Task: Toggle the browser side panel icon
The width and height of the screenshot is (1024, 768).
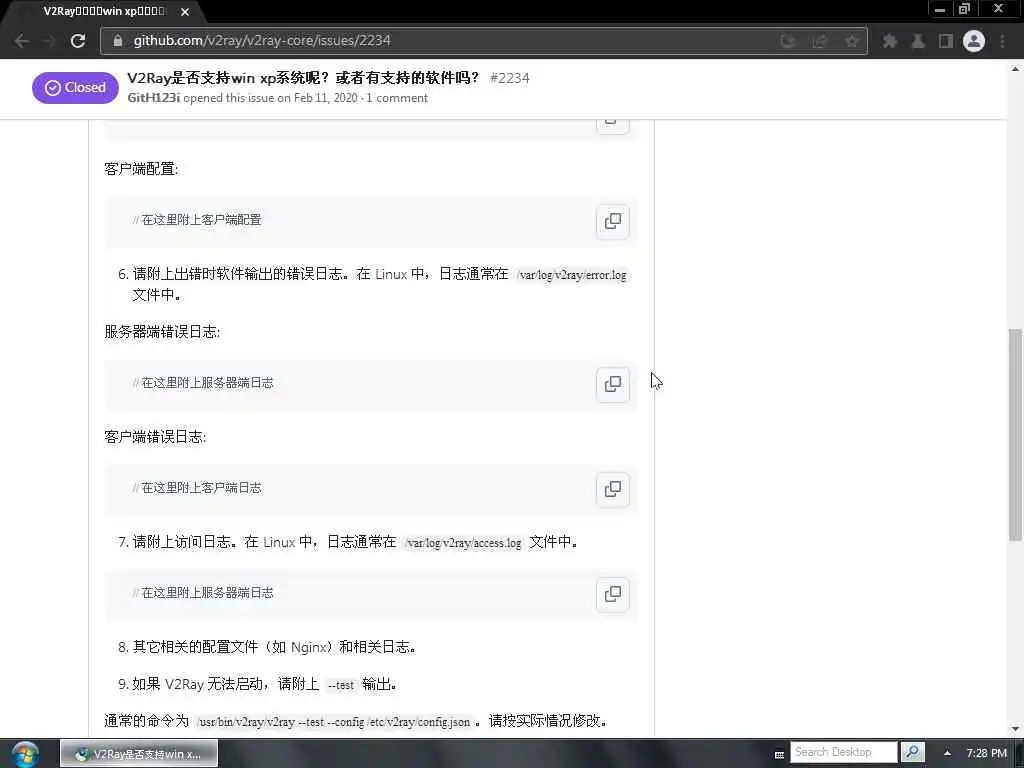Action: click(946, 41)
